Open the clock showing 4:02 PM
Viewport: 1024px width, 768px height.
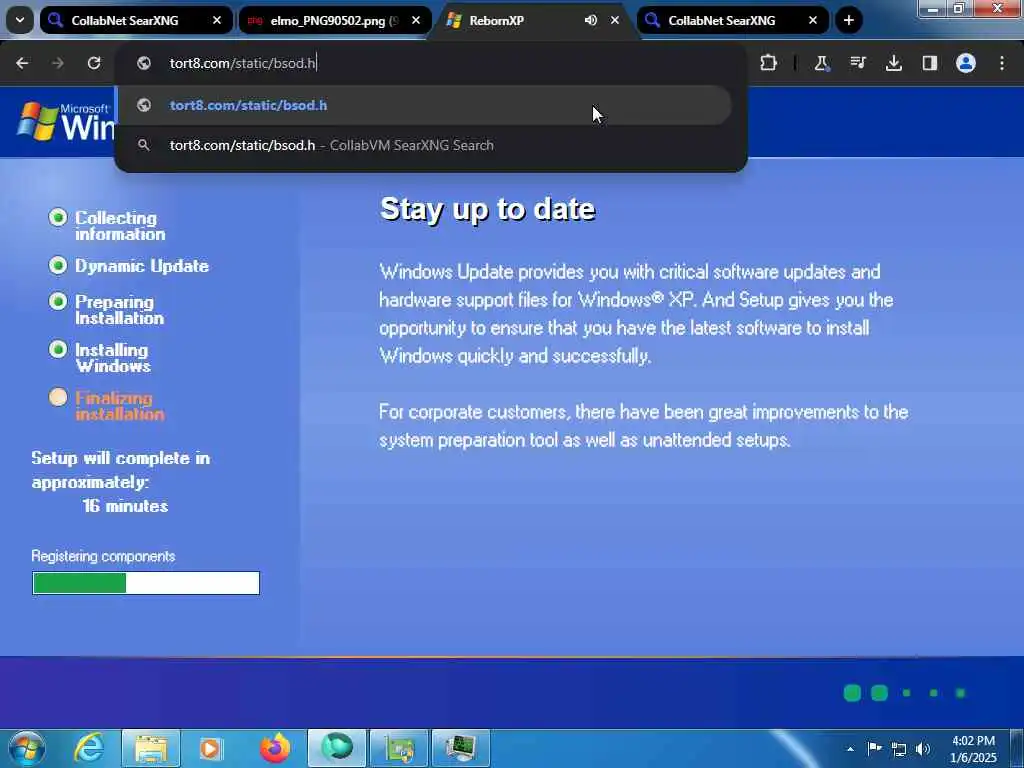coord(973,749)
